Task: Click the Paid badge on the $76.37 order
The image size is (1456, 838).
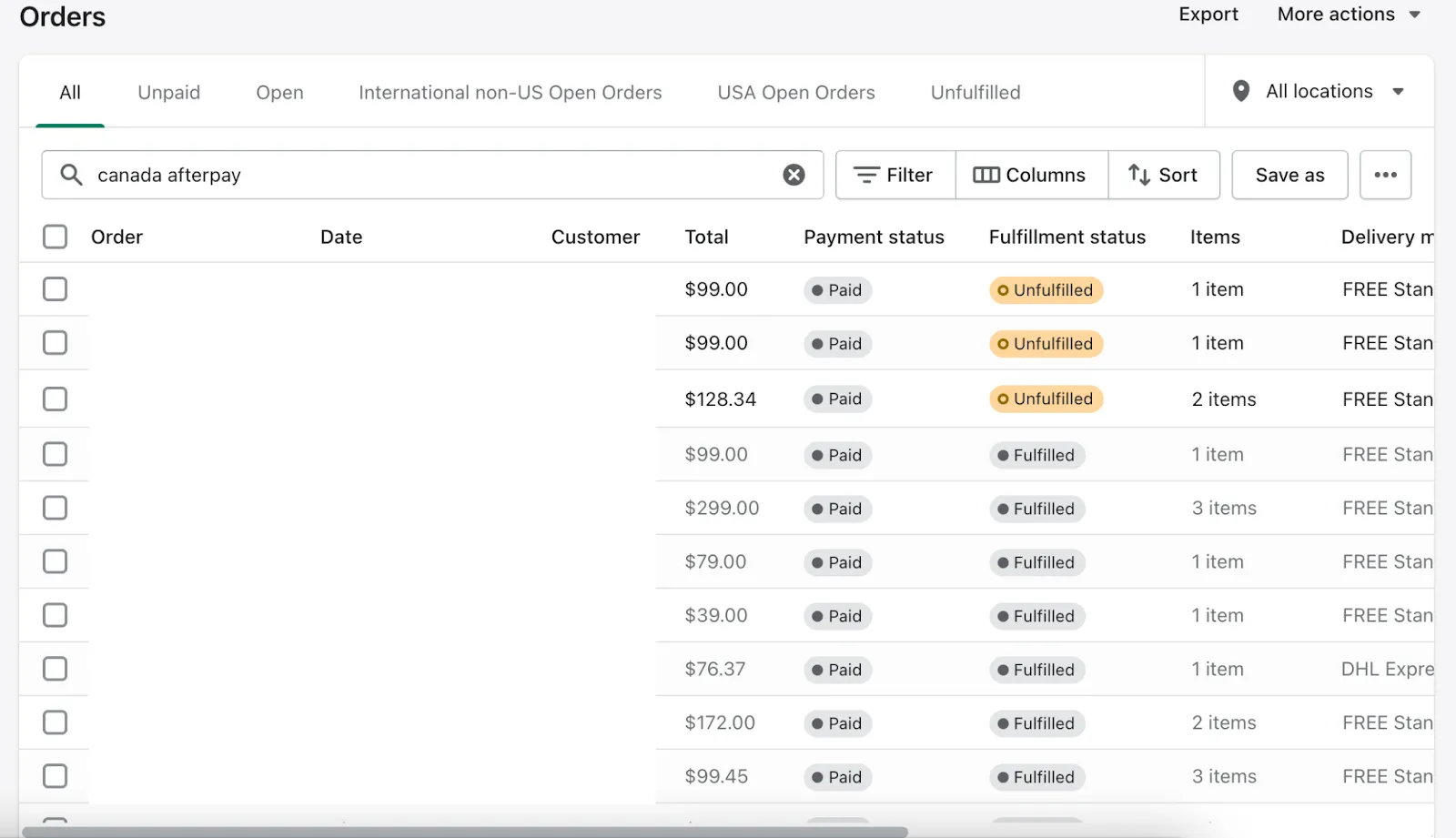Action: click(x=837, y=670)
